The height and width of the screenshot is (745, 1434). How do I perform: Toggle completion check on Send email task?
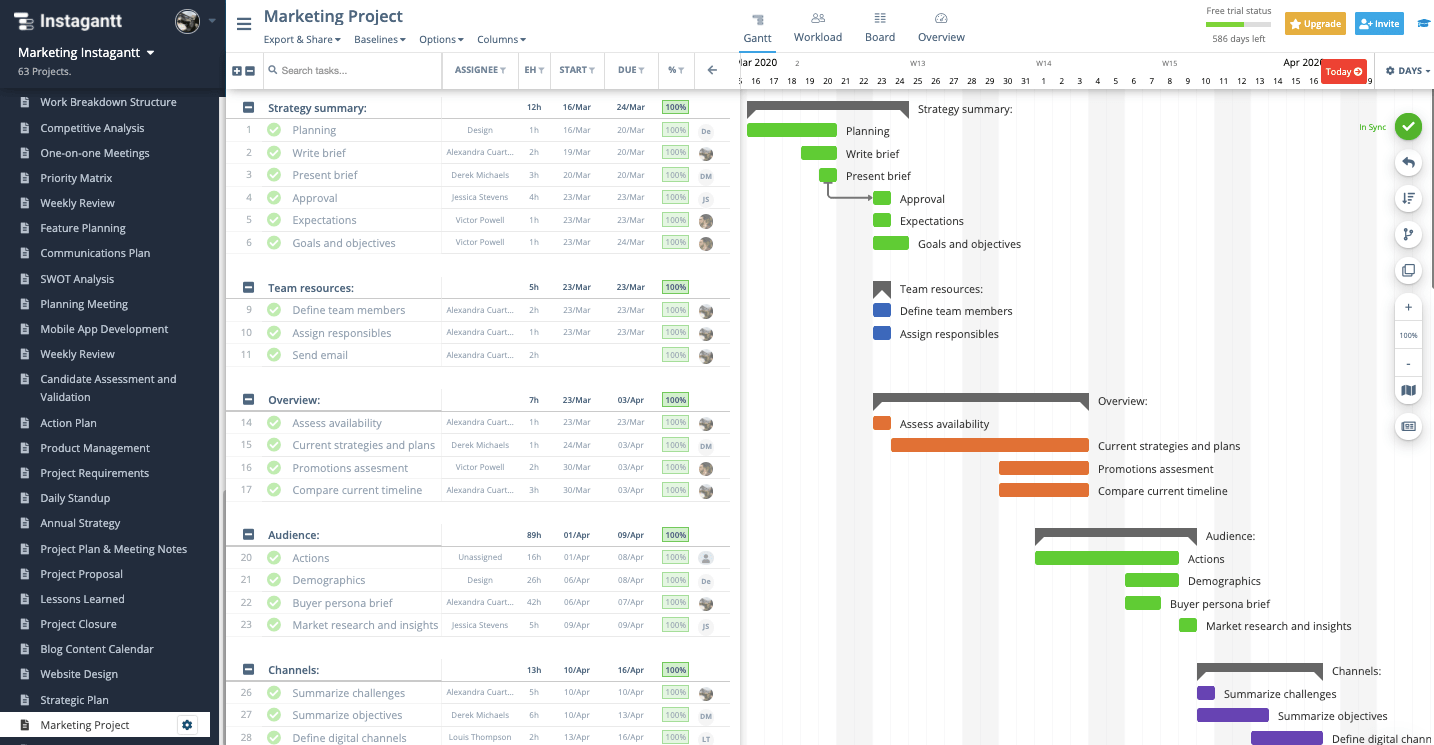274,354
